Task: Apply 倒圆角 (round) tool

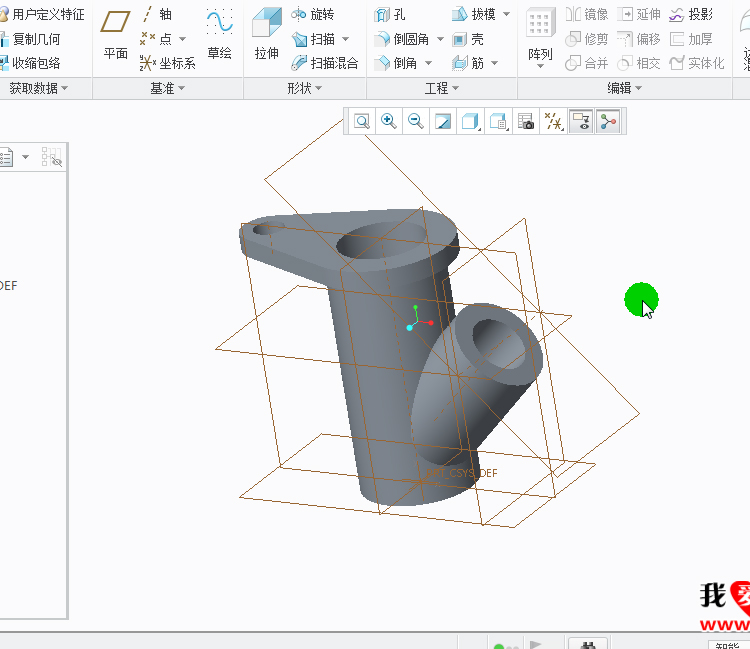Action: (x=402, y=39)
